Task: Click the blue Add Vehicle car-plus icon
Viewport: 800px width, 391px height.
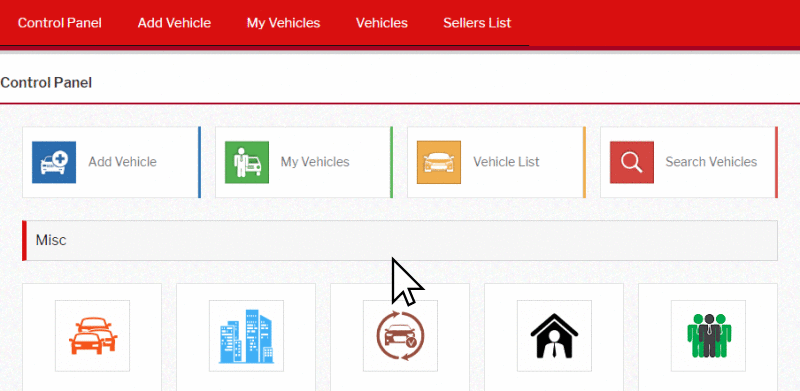Action: pos(54,162)
